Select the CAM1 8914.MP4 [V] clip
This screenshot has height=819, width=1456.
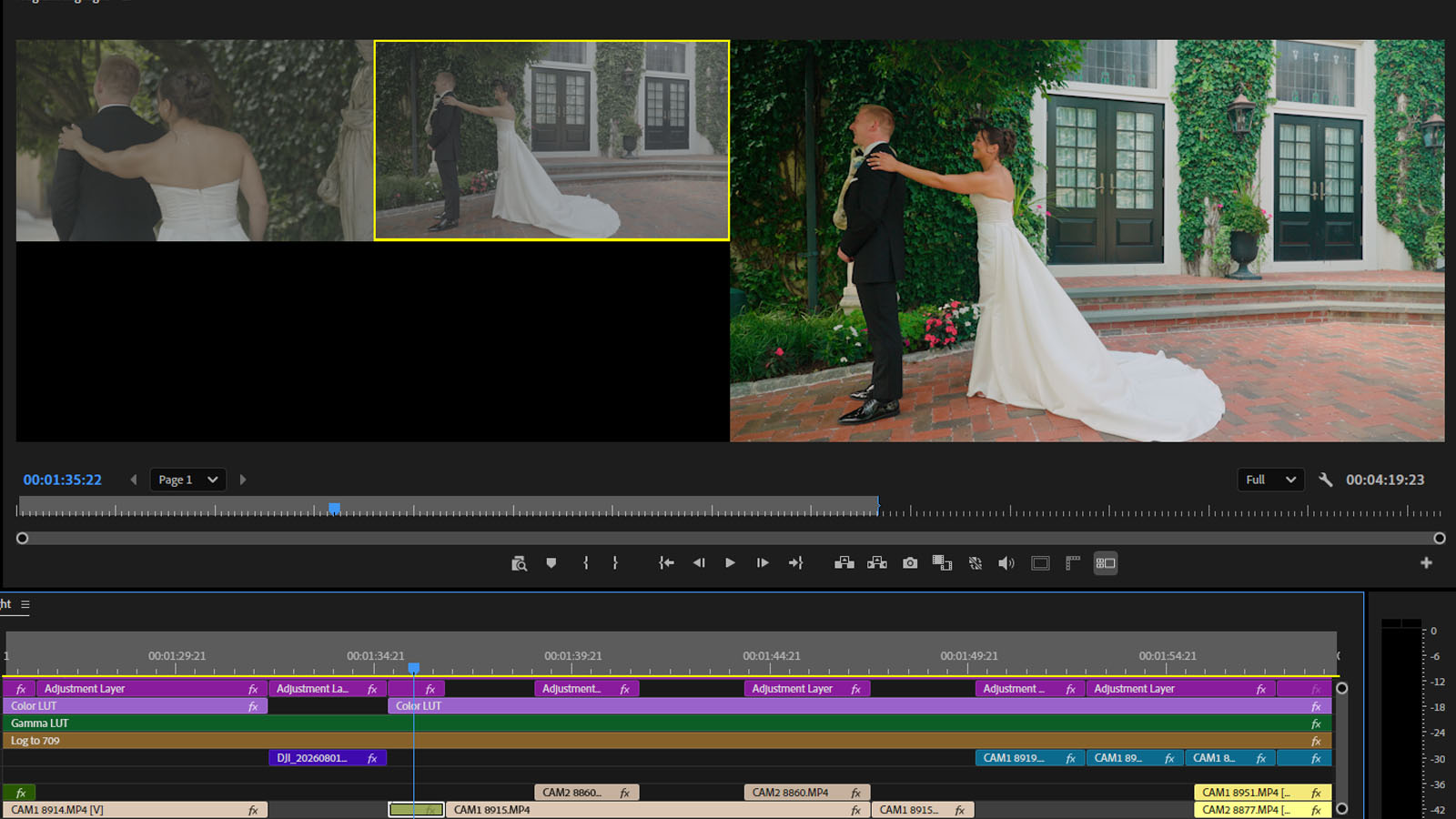point(136,810)
